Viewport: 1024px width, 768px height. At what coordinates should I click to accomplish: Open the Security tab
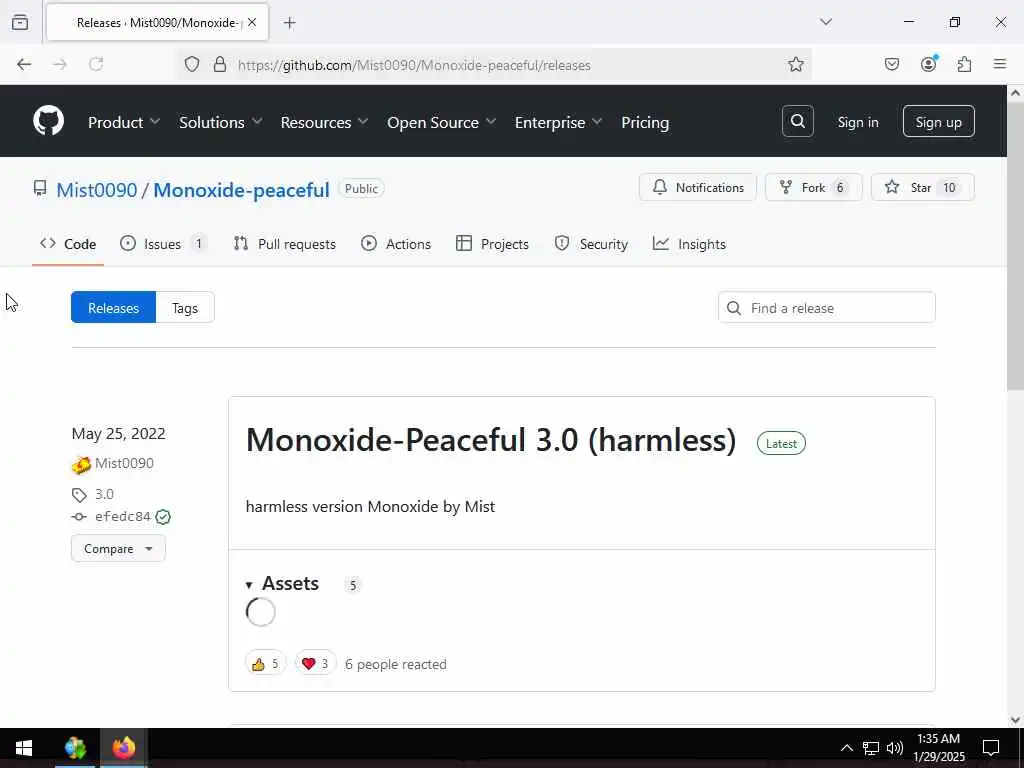[591, 244]
